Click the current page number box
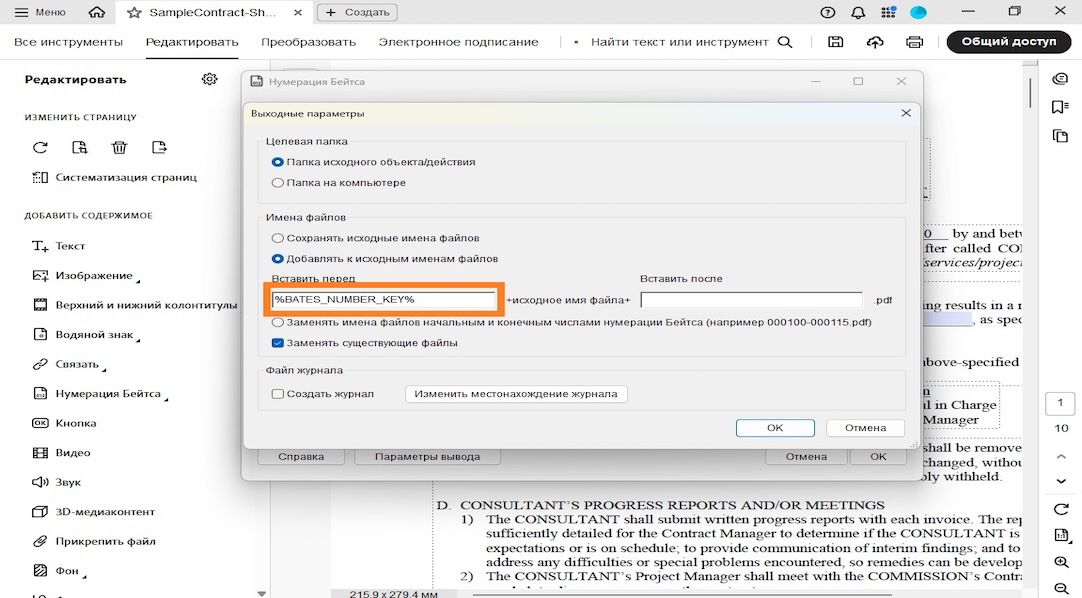Screen dimensions: 1082x598 point(1061,403)
